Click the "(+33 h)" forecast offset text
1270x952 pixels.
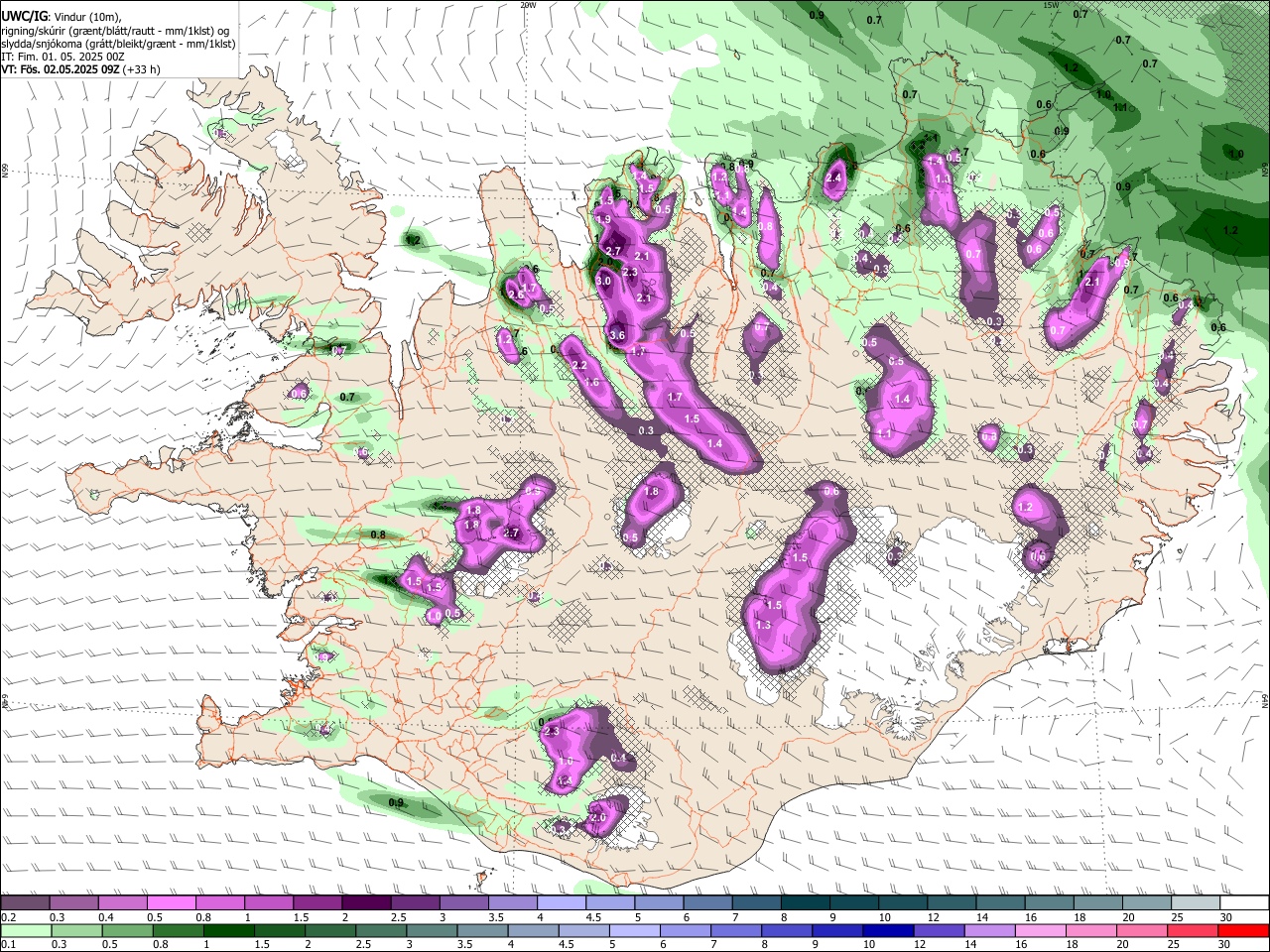click(x=142, y=69)
